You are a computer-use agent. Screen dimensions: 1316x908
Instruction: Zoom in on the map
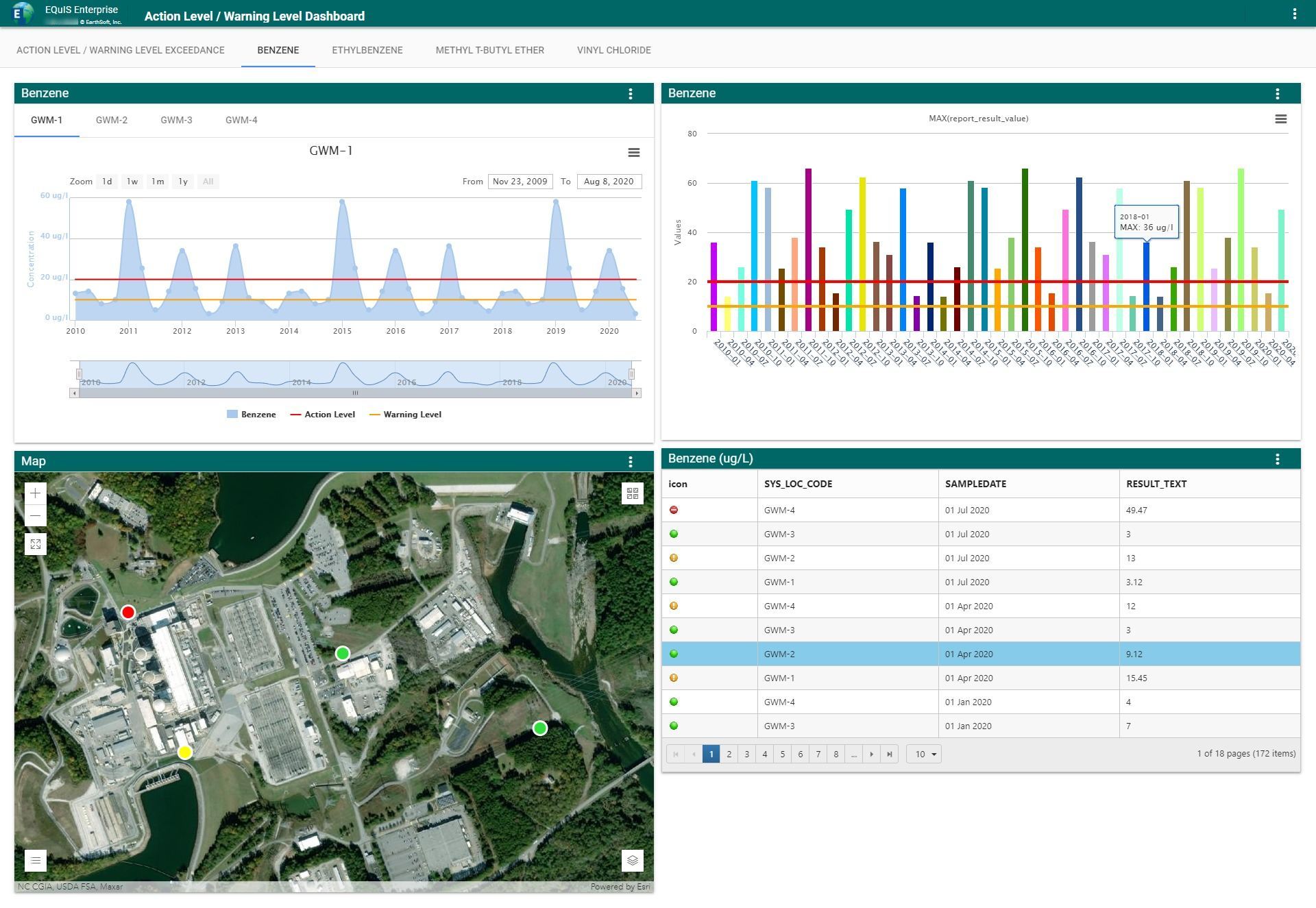(x=36, y=493)
